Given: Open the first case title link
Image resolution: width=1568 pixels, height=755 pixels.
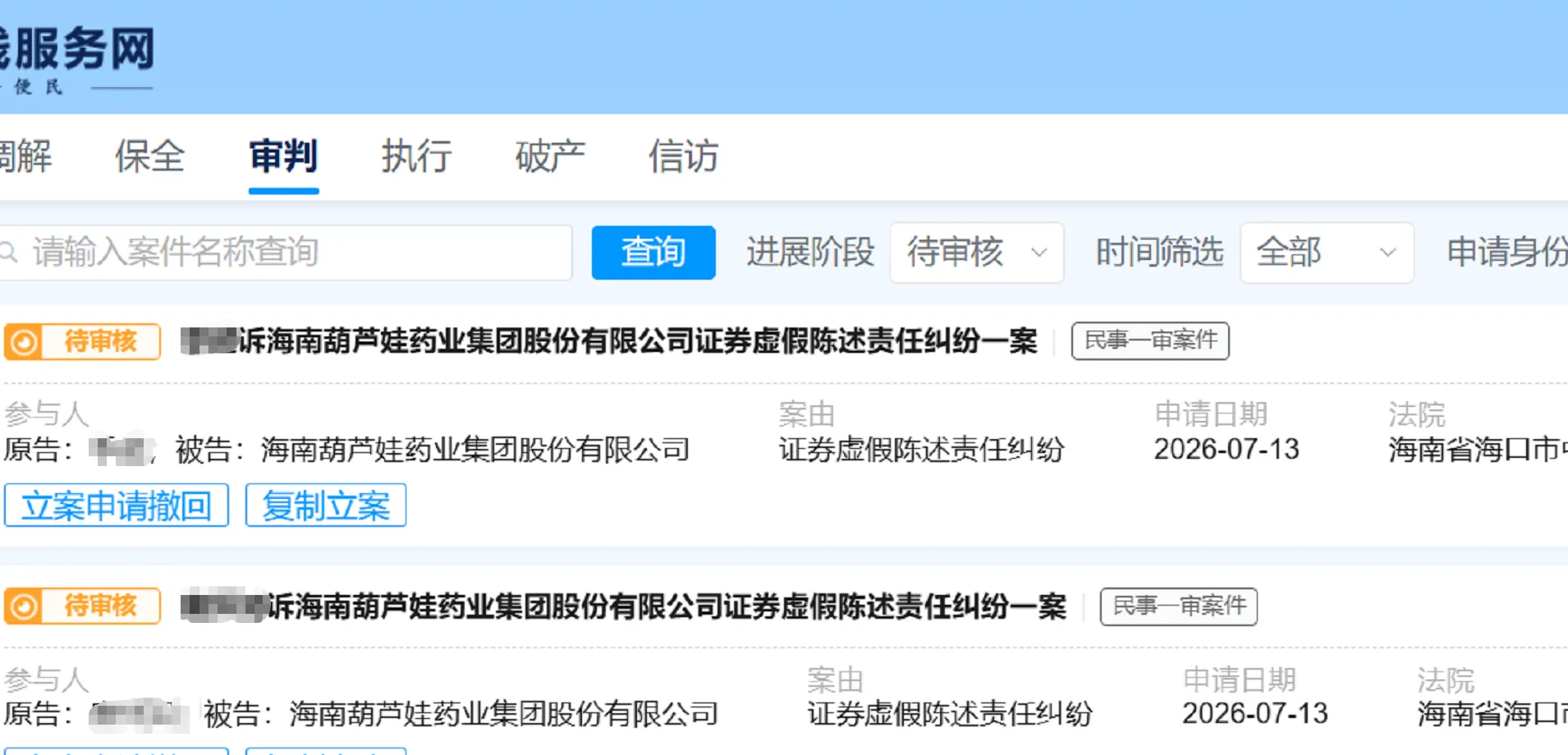Looking at the screenshot, I should pyautogui.click(x=609, y=341).
